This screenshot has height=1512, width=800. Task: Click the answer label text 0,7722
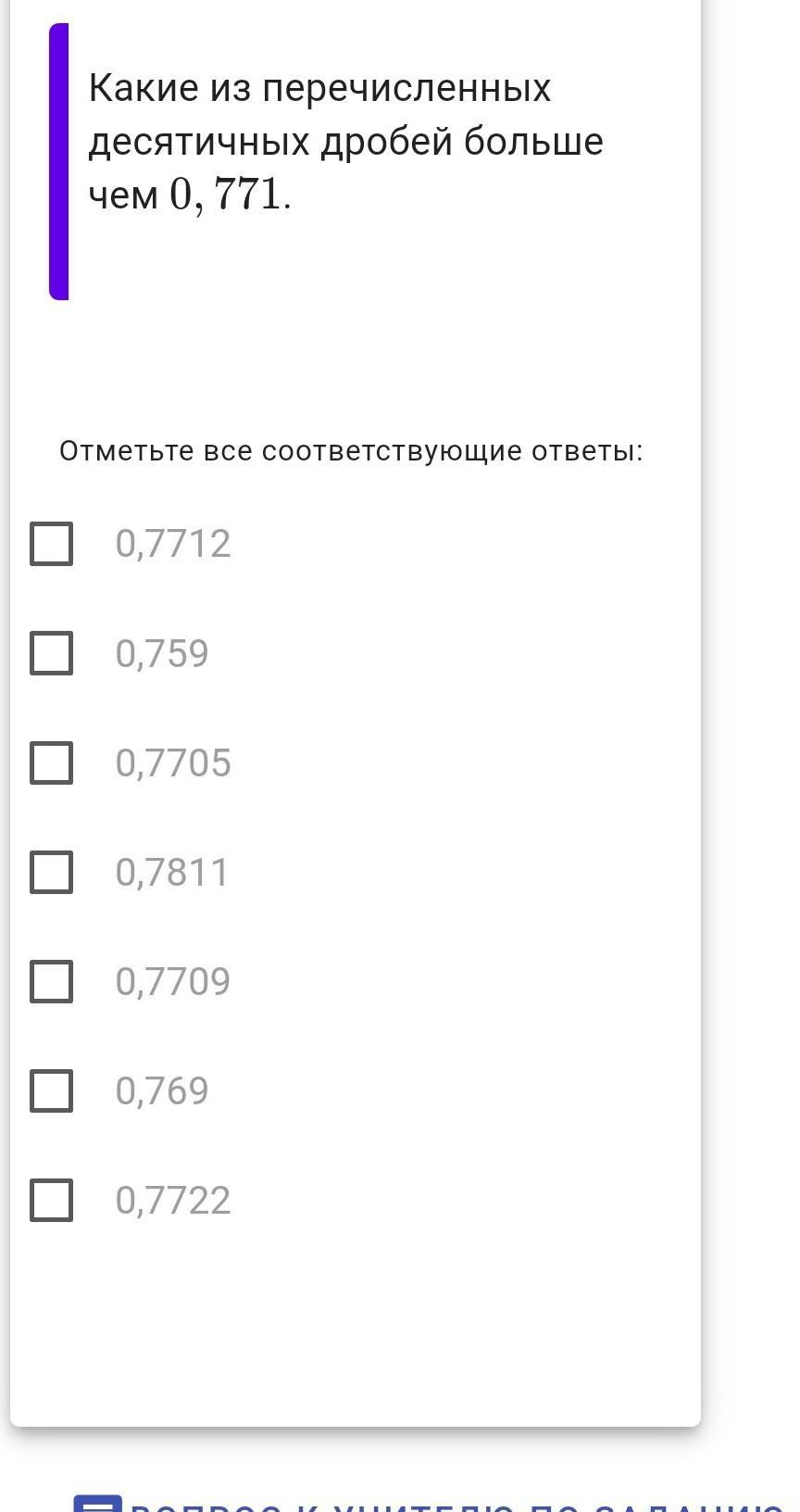[173, 1200]
